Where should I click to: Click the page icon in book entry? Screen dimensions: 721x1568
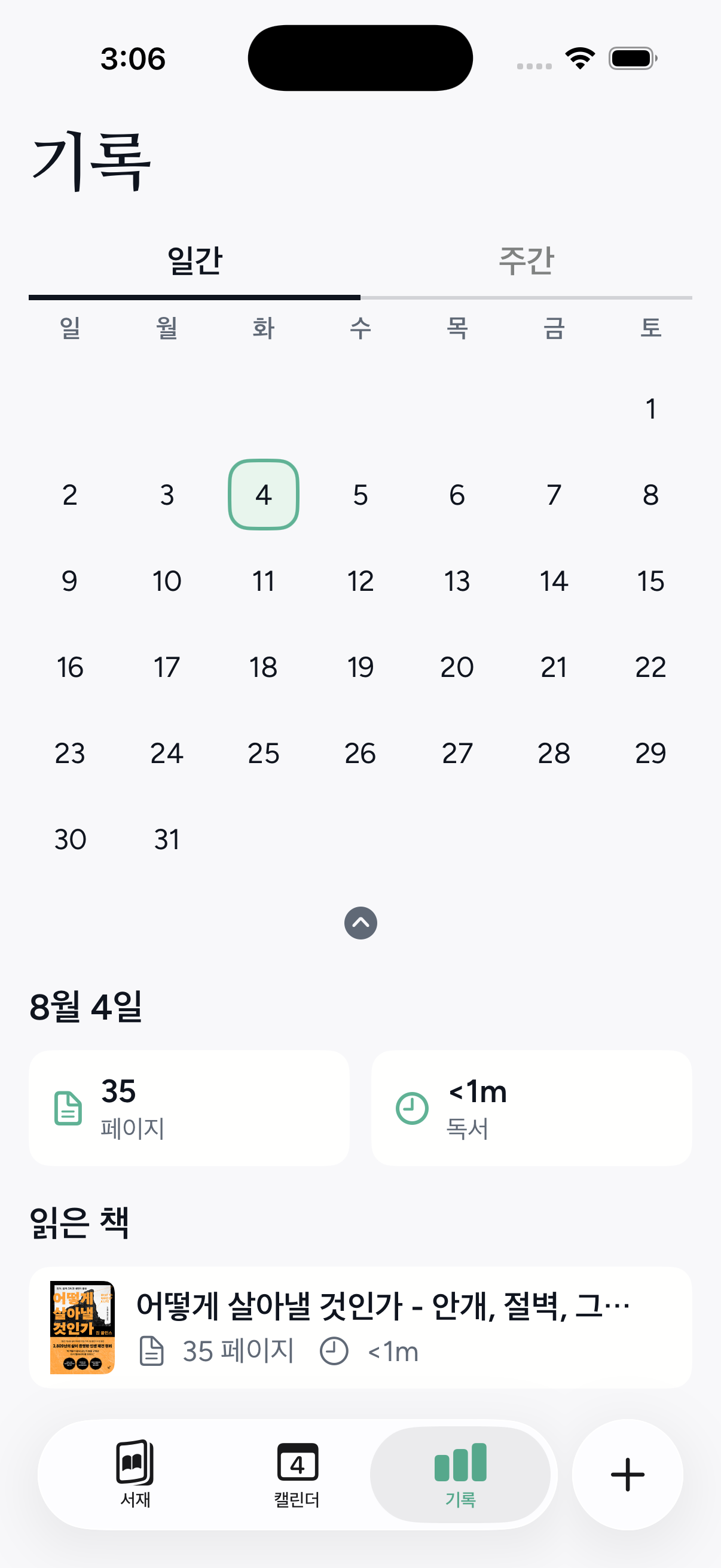[x=151, y=1351]
